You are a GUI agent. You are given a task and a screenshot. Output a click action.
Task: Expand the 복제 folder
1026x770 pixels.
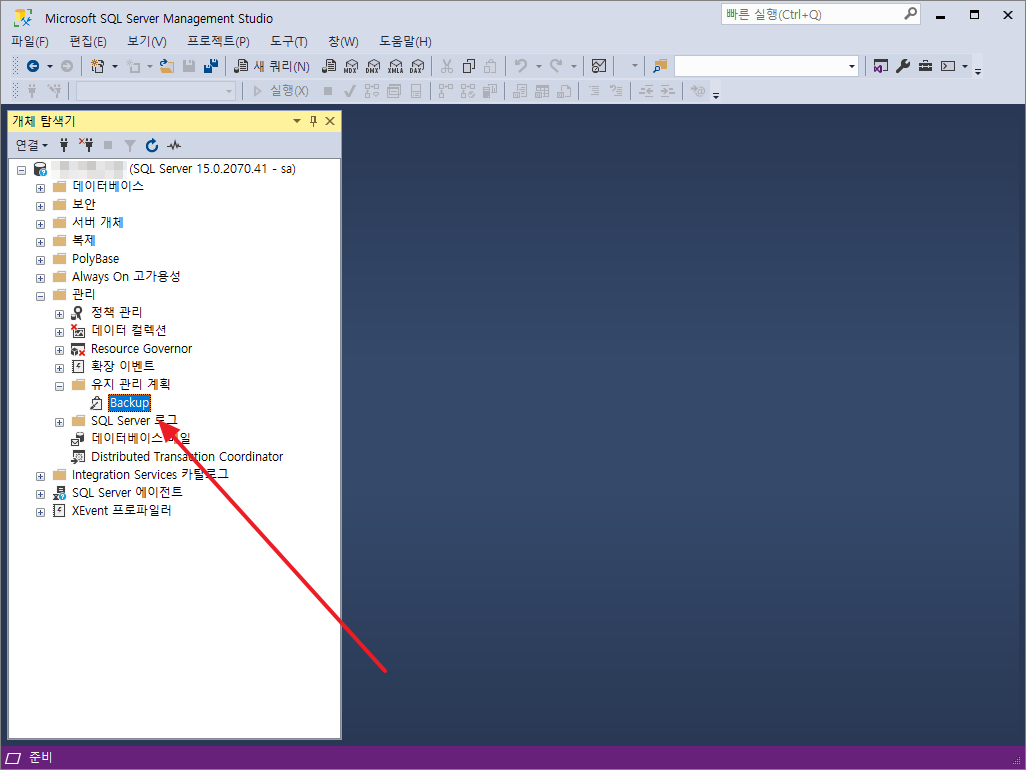[41, 242]
